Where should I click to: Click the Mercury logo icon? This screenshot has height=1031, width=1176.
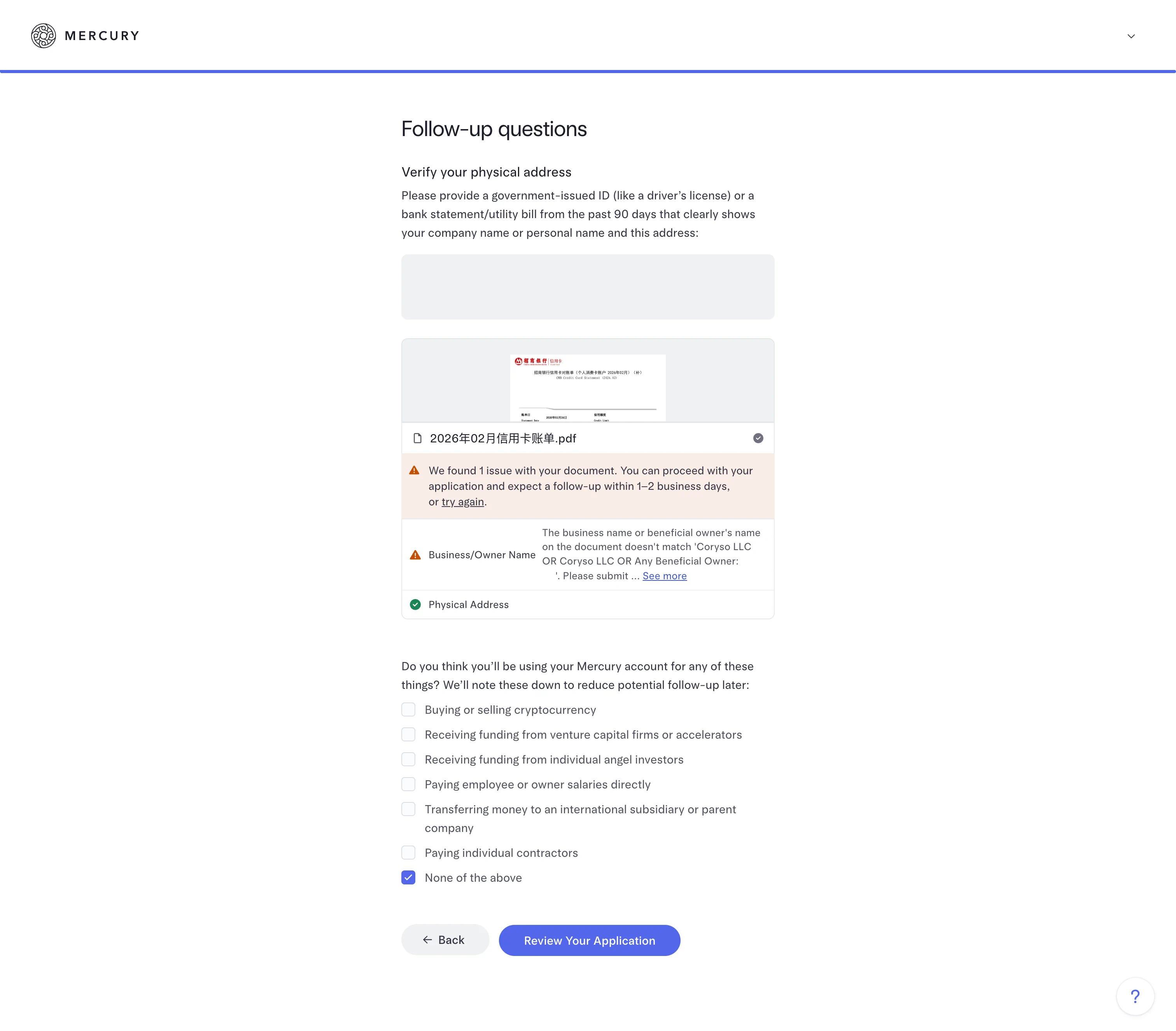(43, 36)
